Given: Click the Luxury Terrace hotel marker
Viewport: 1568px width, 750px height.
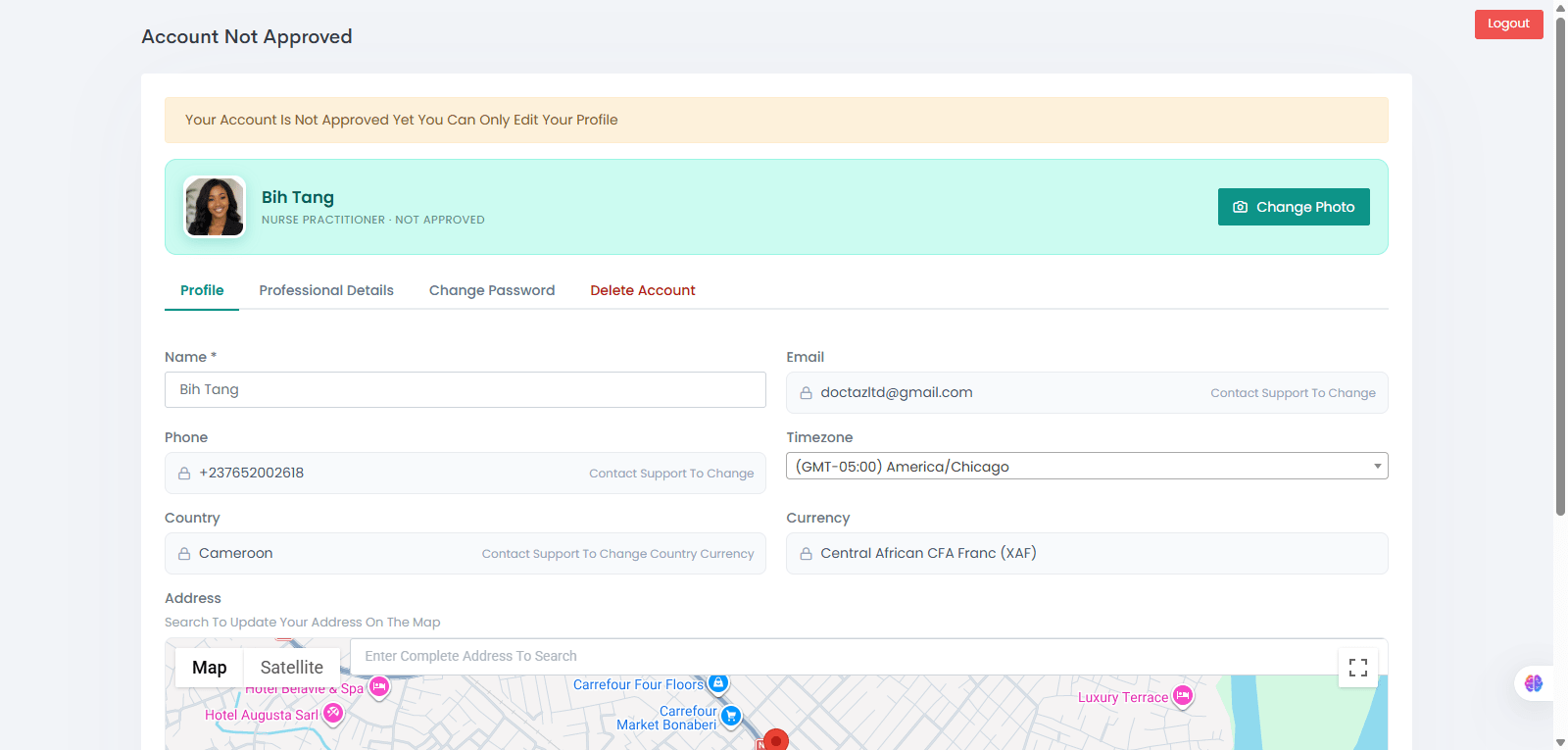Looking at the screenshot, I should coord(1183,696).
